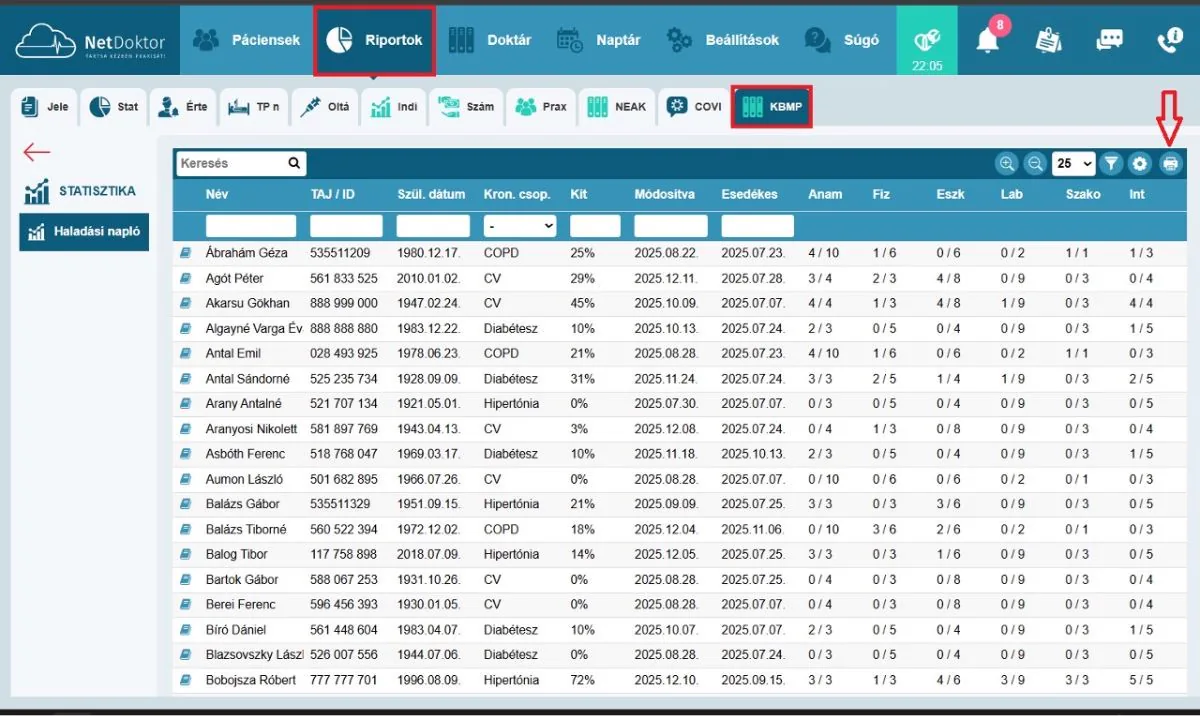This screenshot has height=716, width=1200.
Task: Open record icon for Antal Emil
Action: coord(185,353)
